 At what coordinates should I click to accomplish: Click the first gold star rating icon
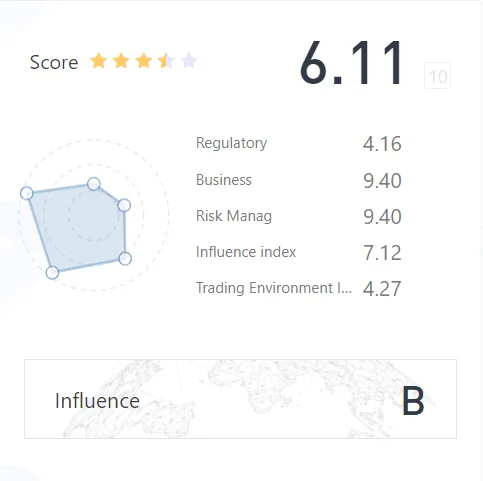(99, 61)
